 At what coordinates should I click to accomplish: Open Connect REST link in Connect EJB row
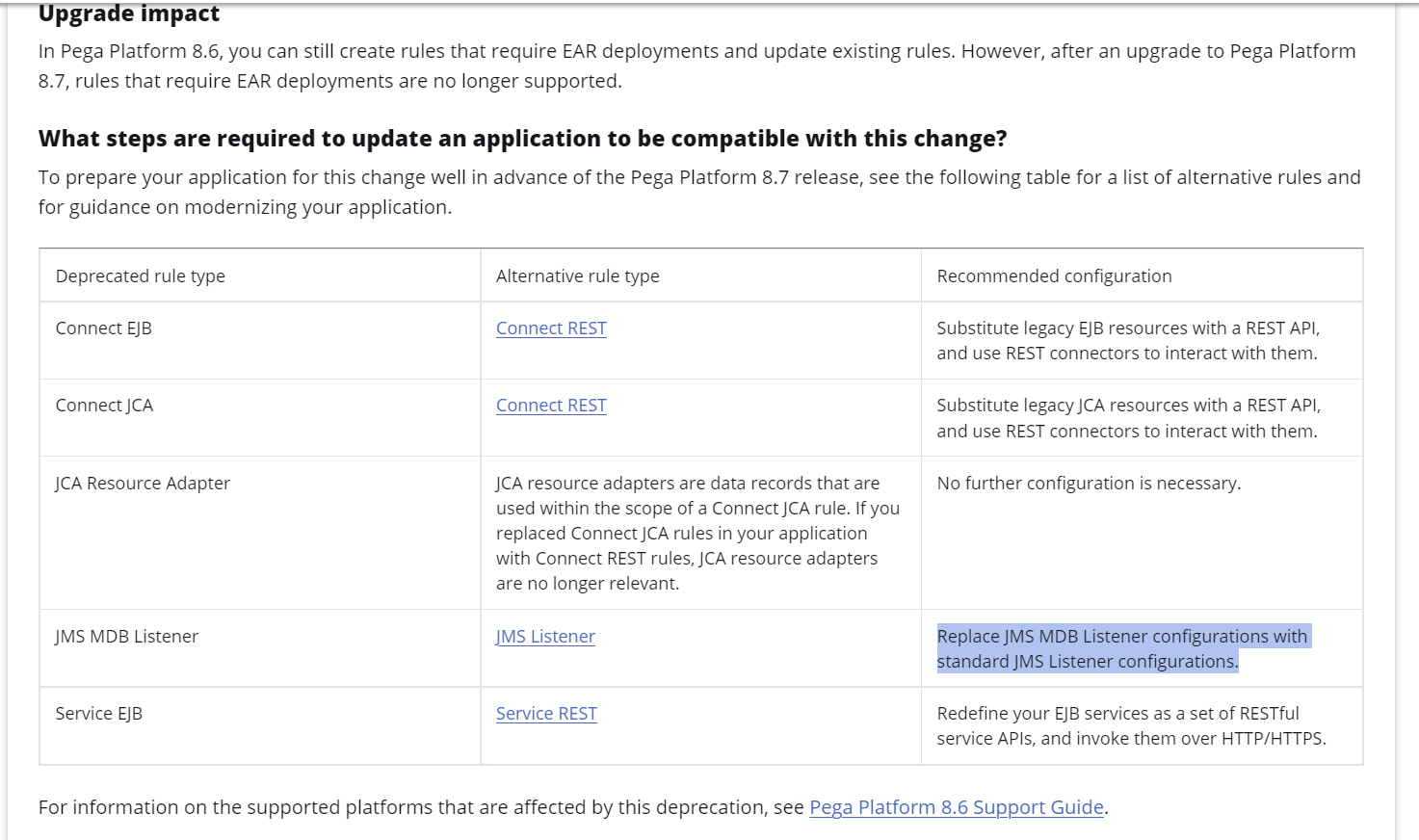pos(551,328)
